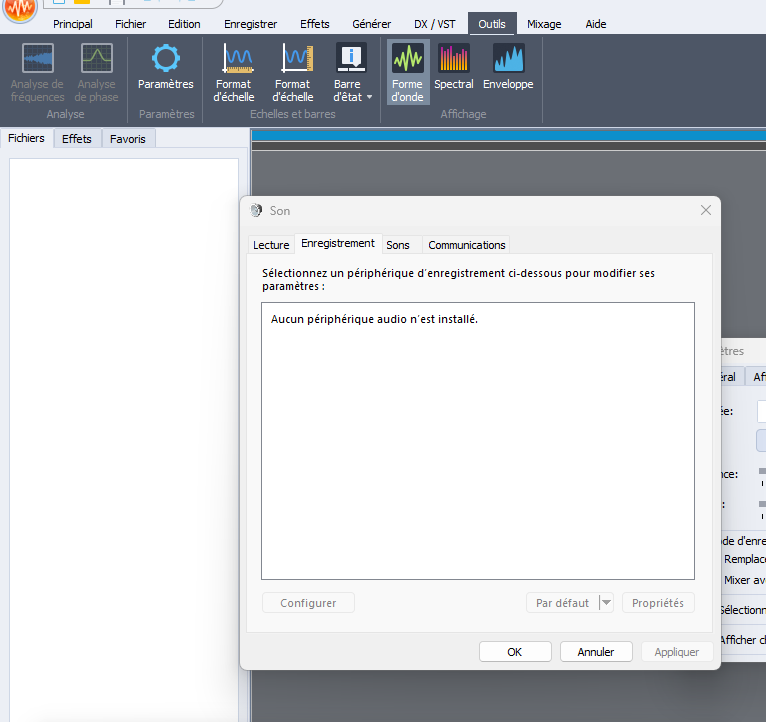Open the Par défaut dropdown arrow
This screenshot has width=766, height=722.
pos(605,603)
